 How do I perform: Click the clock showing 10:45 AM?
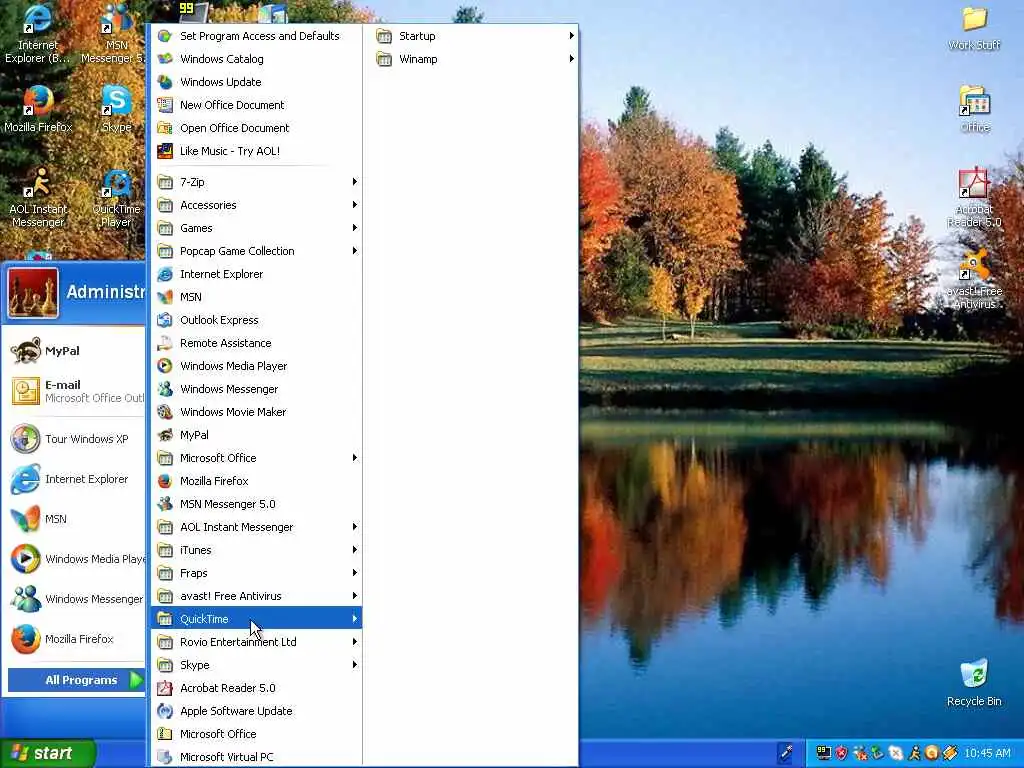click(x=987, y=753)
